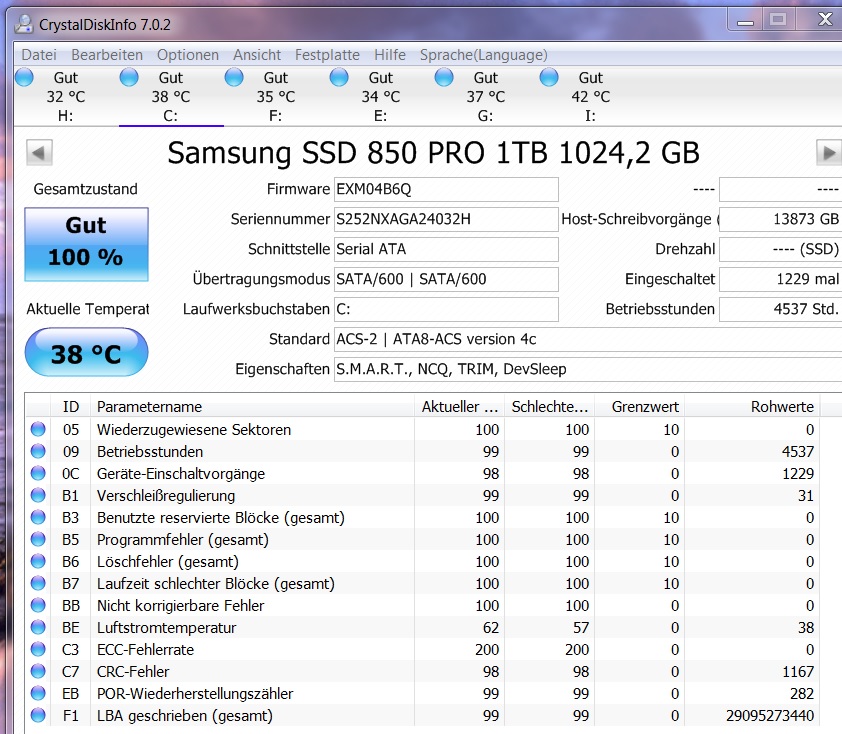Click the Rohwerte column header

click(x=752, y=407)
